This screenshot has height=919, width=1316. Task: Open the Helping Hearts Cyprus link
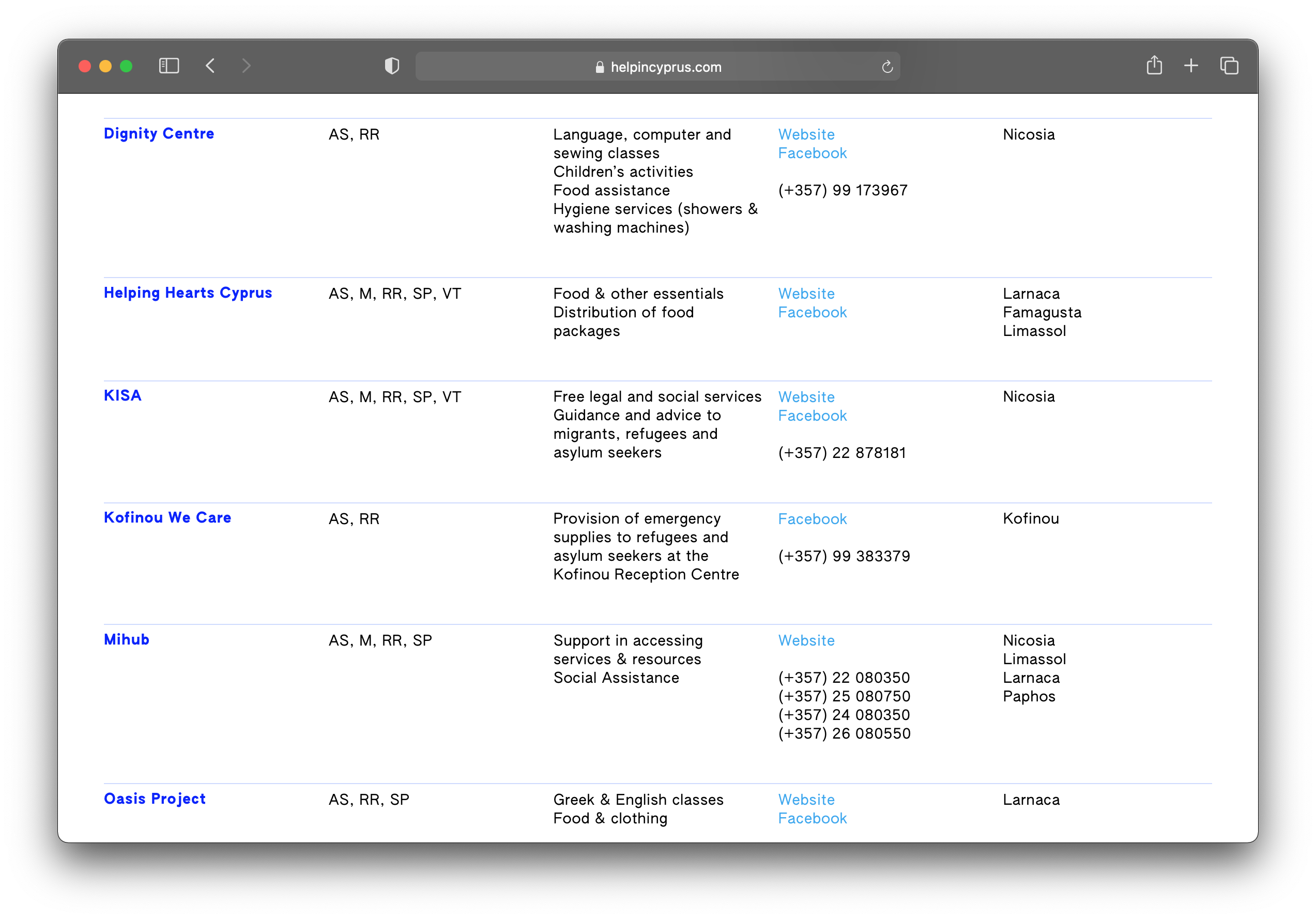[188, 293]
